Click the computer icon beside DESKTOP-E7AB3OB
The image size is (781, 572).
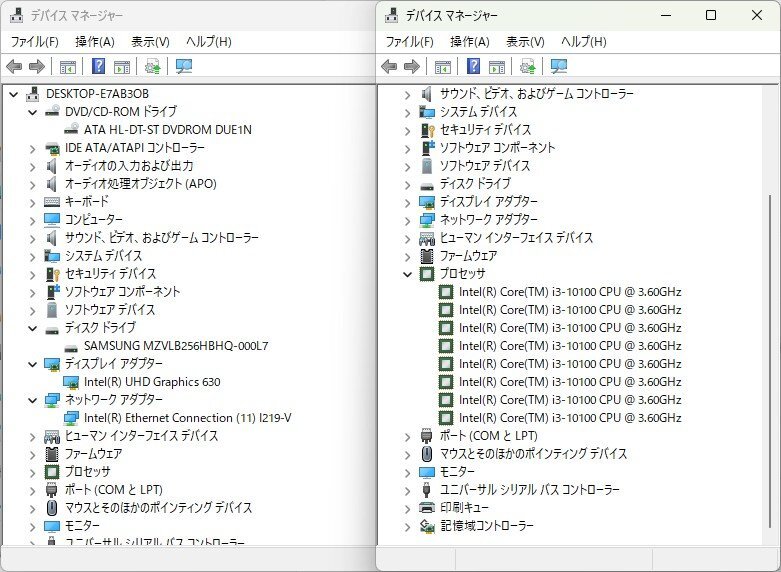33,94
